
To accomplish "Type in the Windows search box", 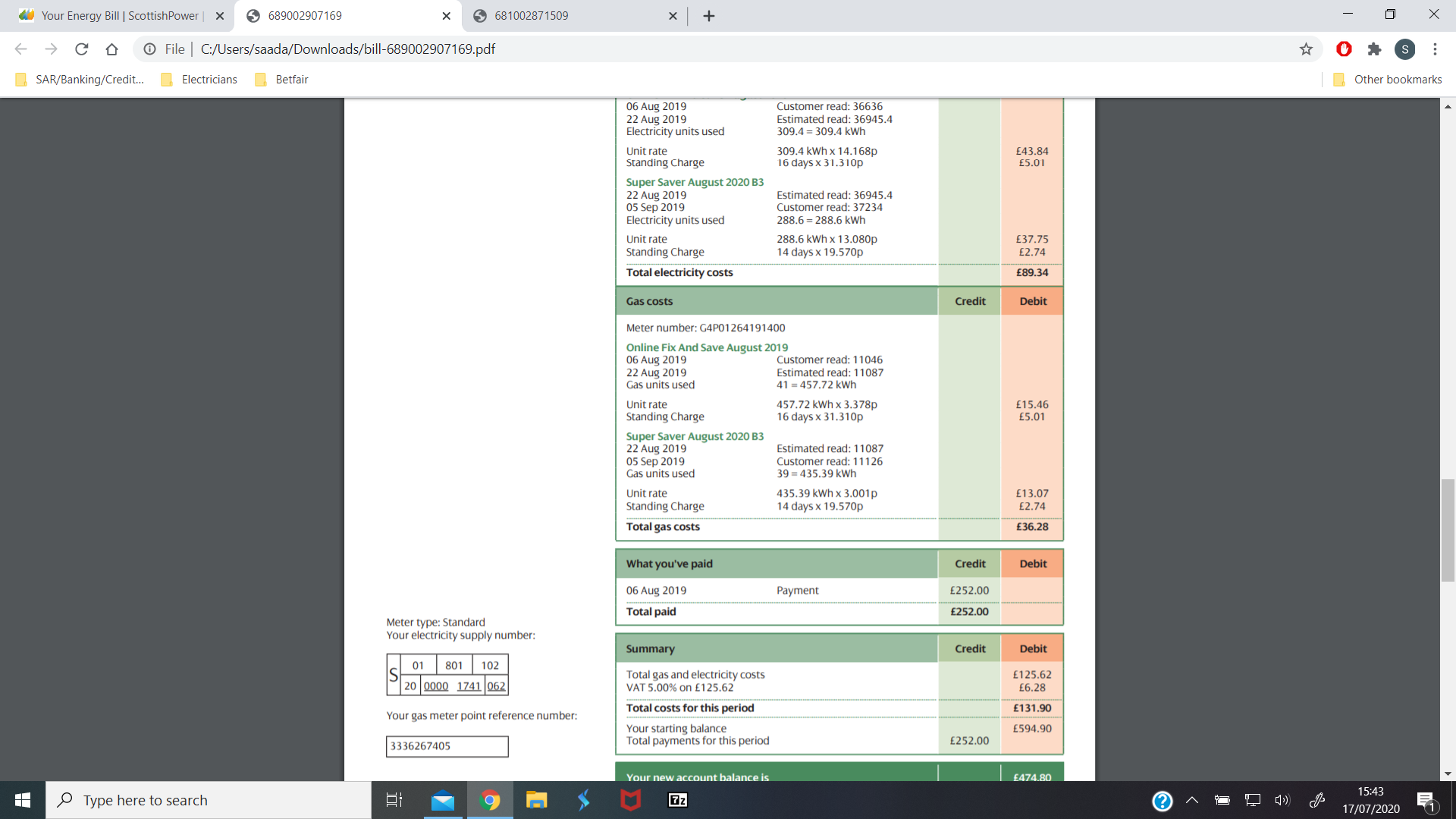I will pos(209,800).
